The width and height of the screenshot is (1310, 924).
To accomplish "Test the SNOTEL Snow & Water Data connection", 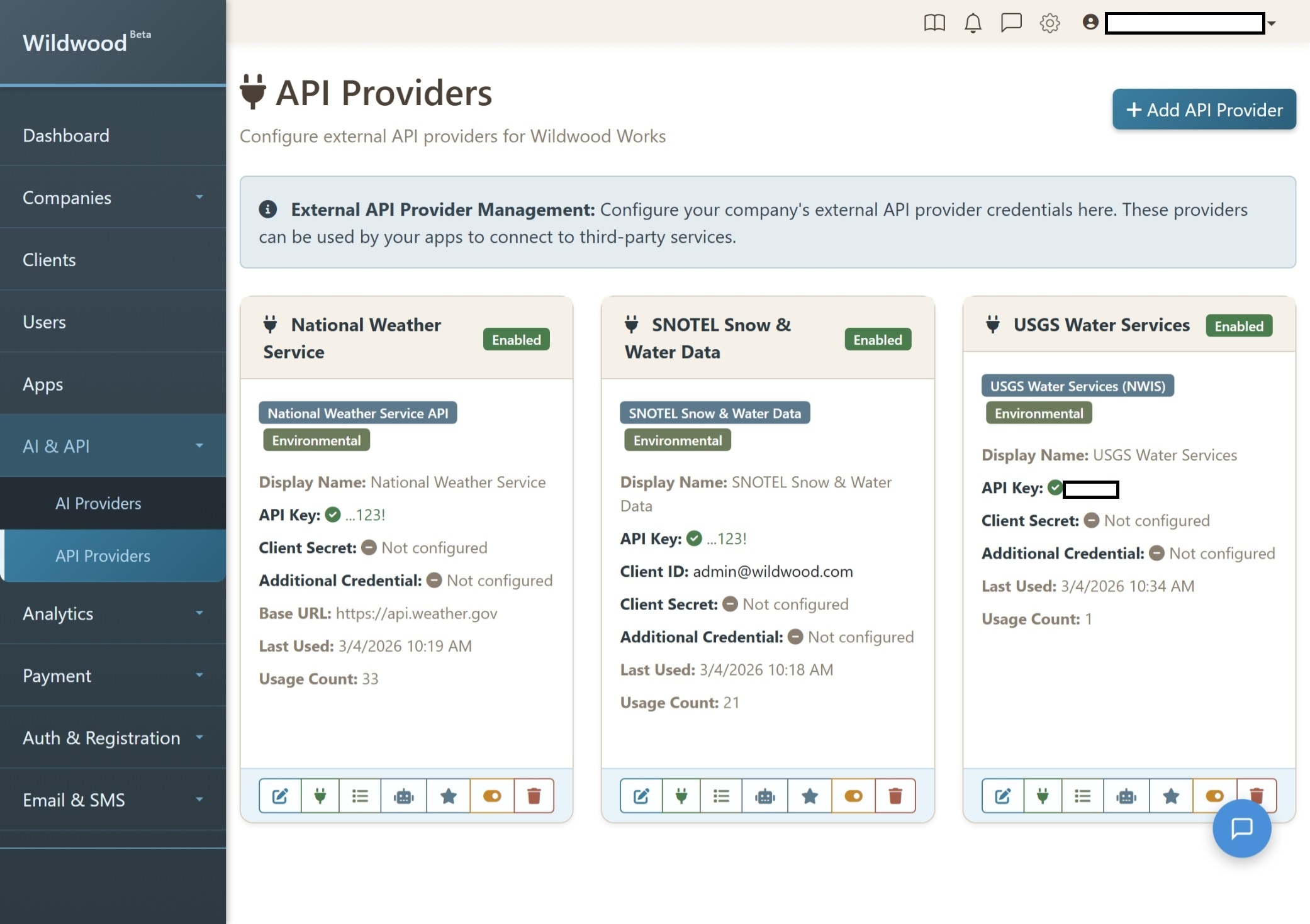I will (681, 795).
